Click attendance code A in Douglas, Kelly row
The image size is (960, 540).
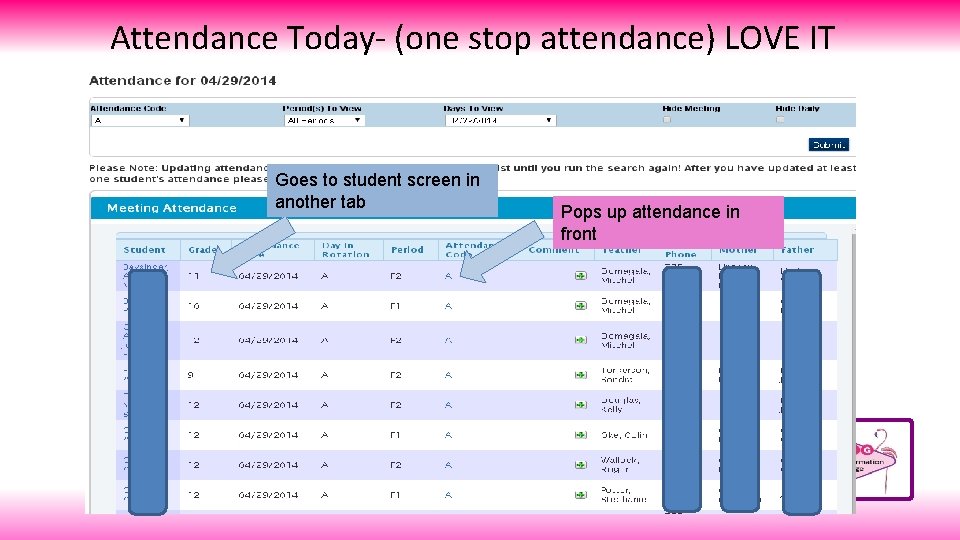(448, 405)
